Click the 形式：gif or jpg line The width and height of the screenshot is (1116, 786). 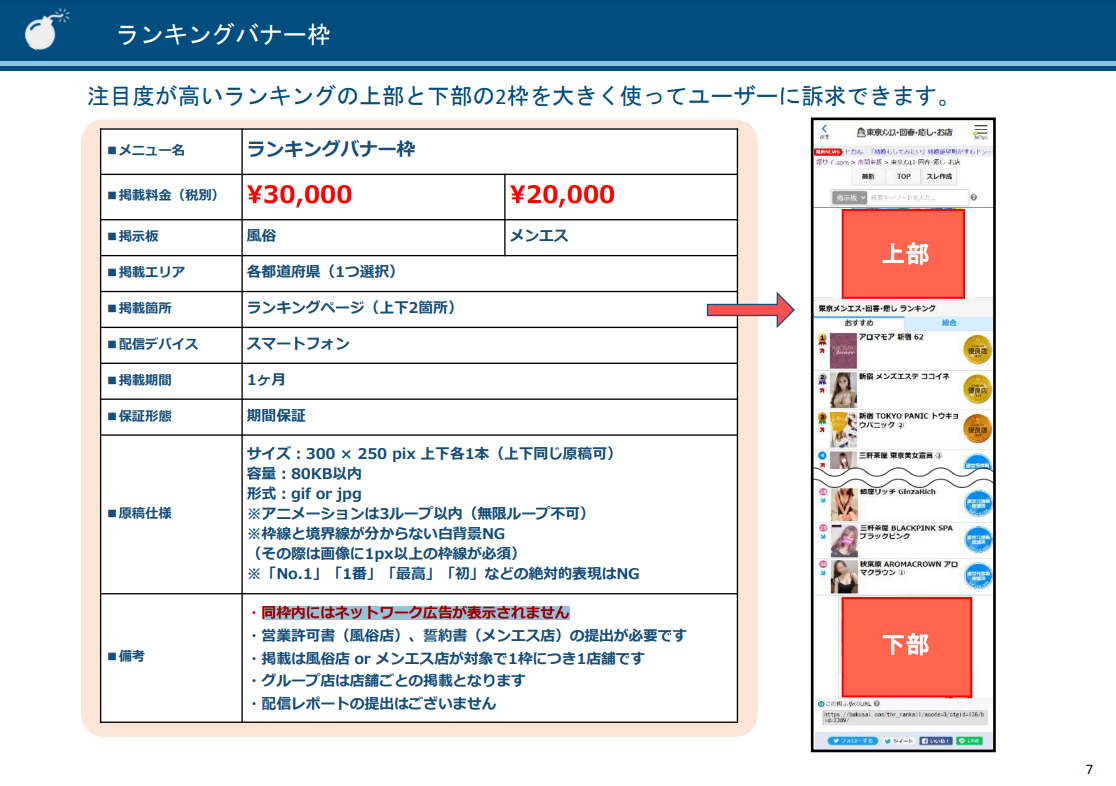coord(304,493)
